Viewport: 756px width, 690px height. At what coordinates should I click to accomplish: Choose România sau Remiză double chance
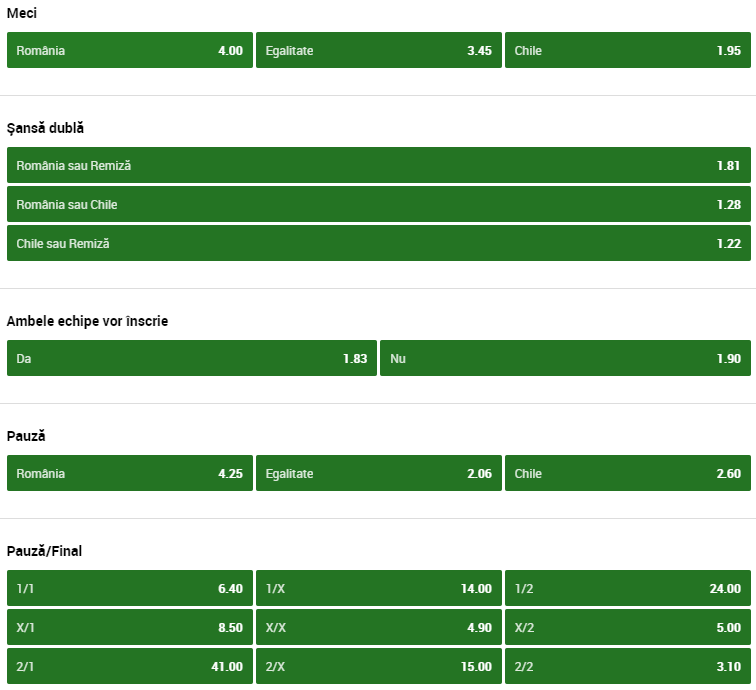[x=378, y=165]
